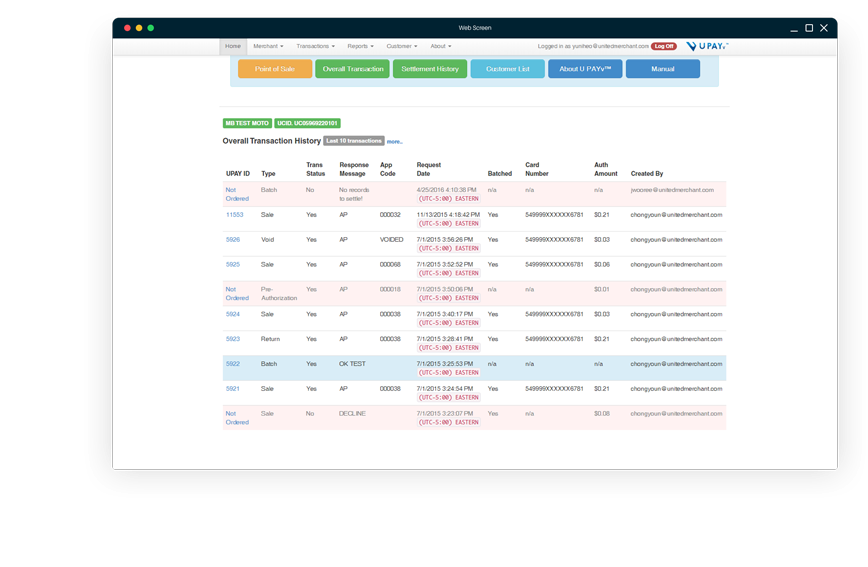Image resolution: width=868 pixels, height=567 pixels.
Task: Open Point of Sale
Action: click(275, 69)
